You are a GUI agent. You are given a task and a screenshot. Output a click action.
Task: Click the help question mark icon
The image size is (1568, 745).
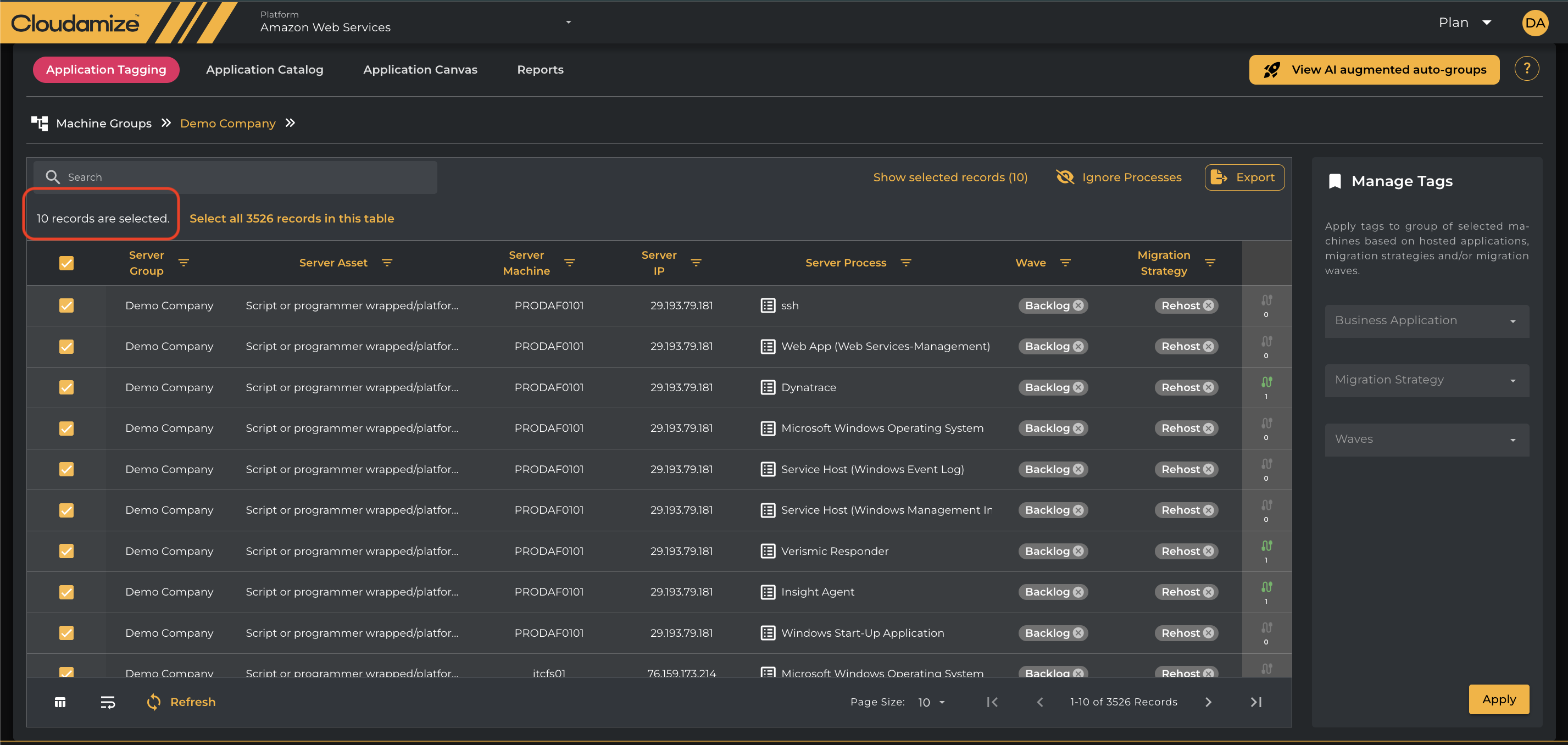pos(1526,69)
